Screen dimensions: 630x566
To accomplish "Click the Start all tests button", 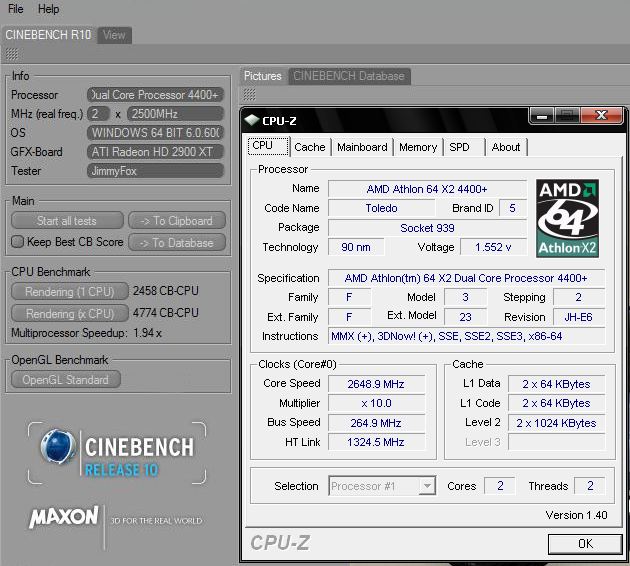I will 67,221.
